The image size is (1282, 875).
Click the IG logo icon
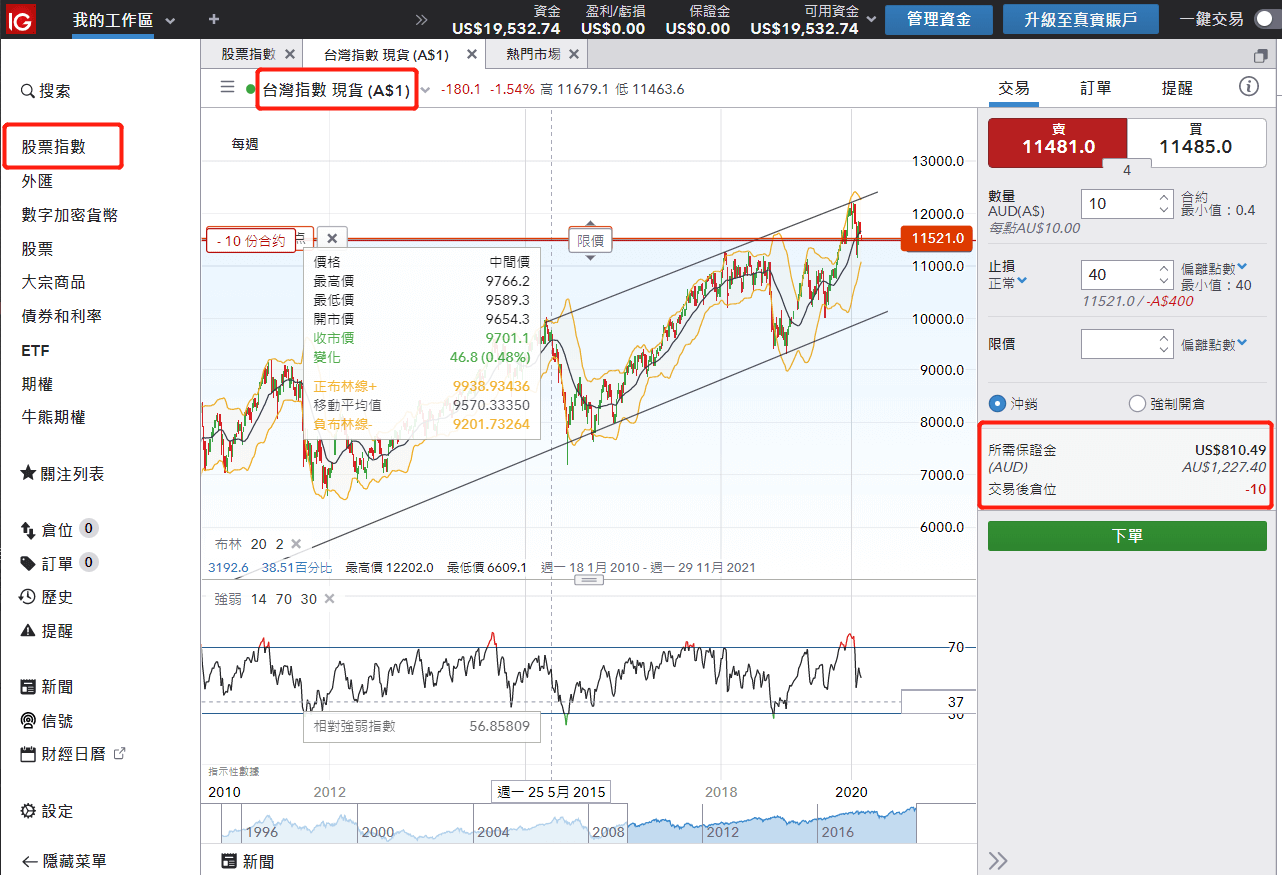pyautogui.click(x=21, y=18)
